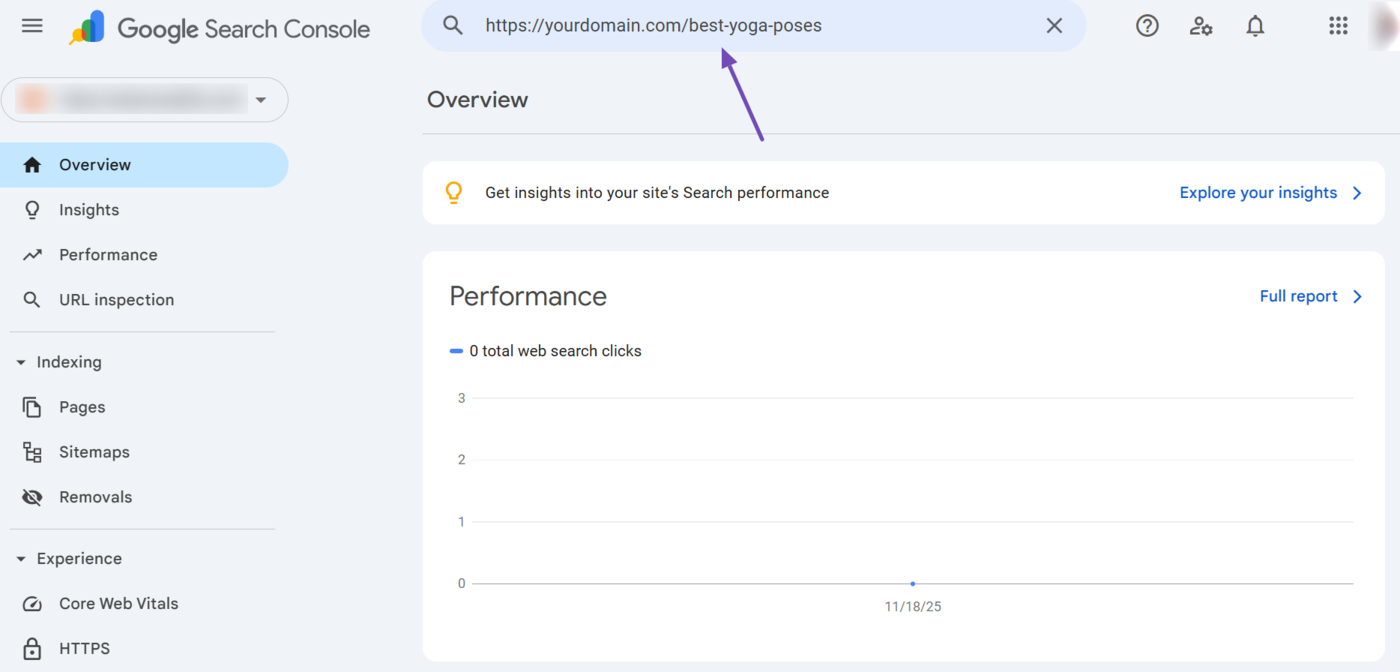The height and width of the screenshot is (672, 1400).
Task: Open the Google apps grid
Action: (x=1339, y=26)
